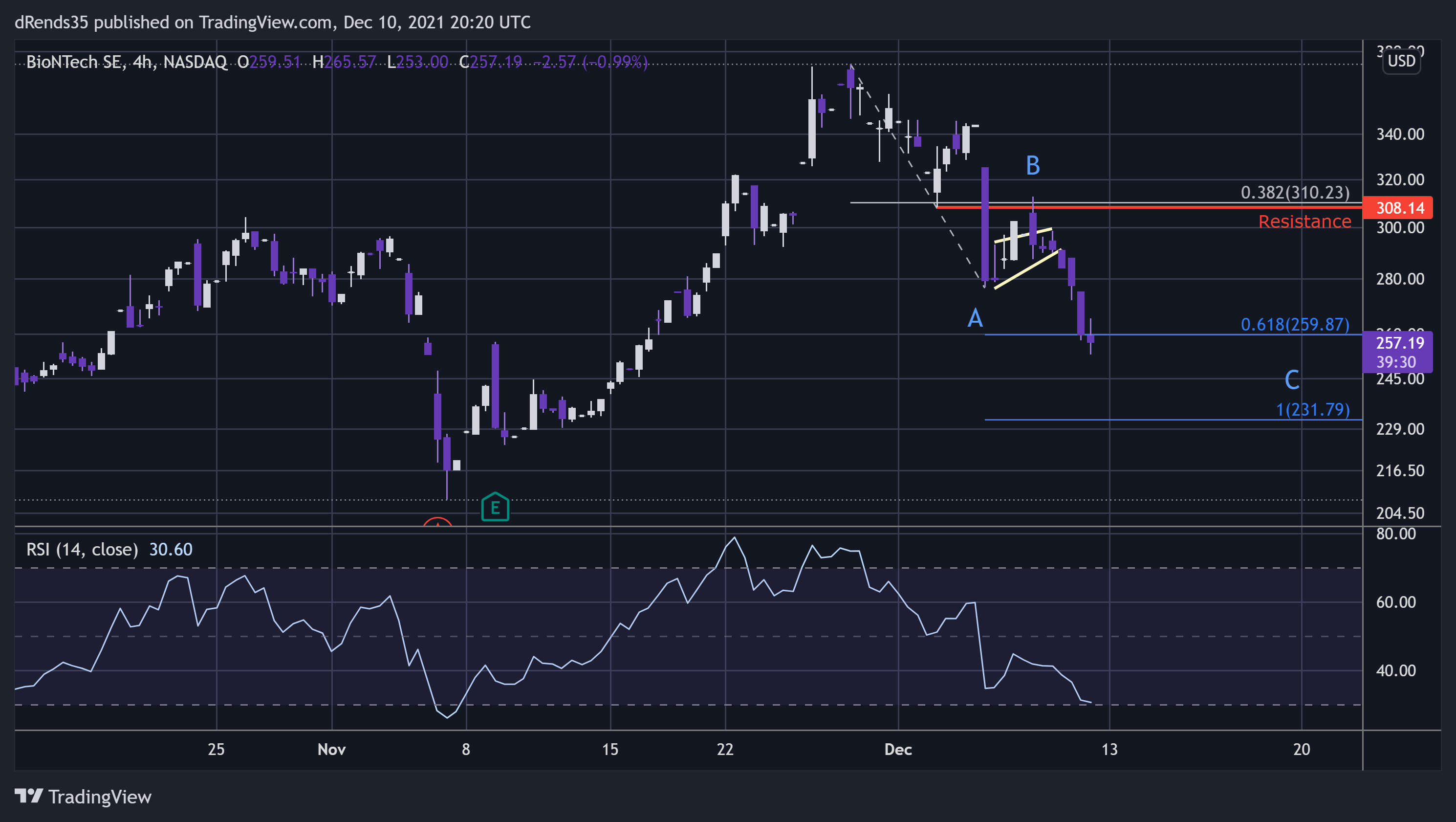Click the 229.00 price axis label
The height and width of the screenshot is (822, 1456).
pyautogui.click(x=1400, y=429)
